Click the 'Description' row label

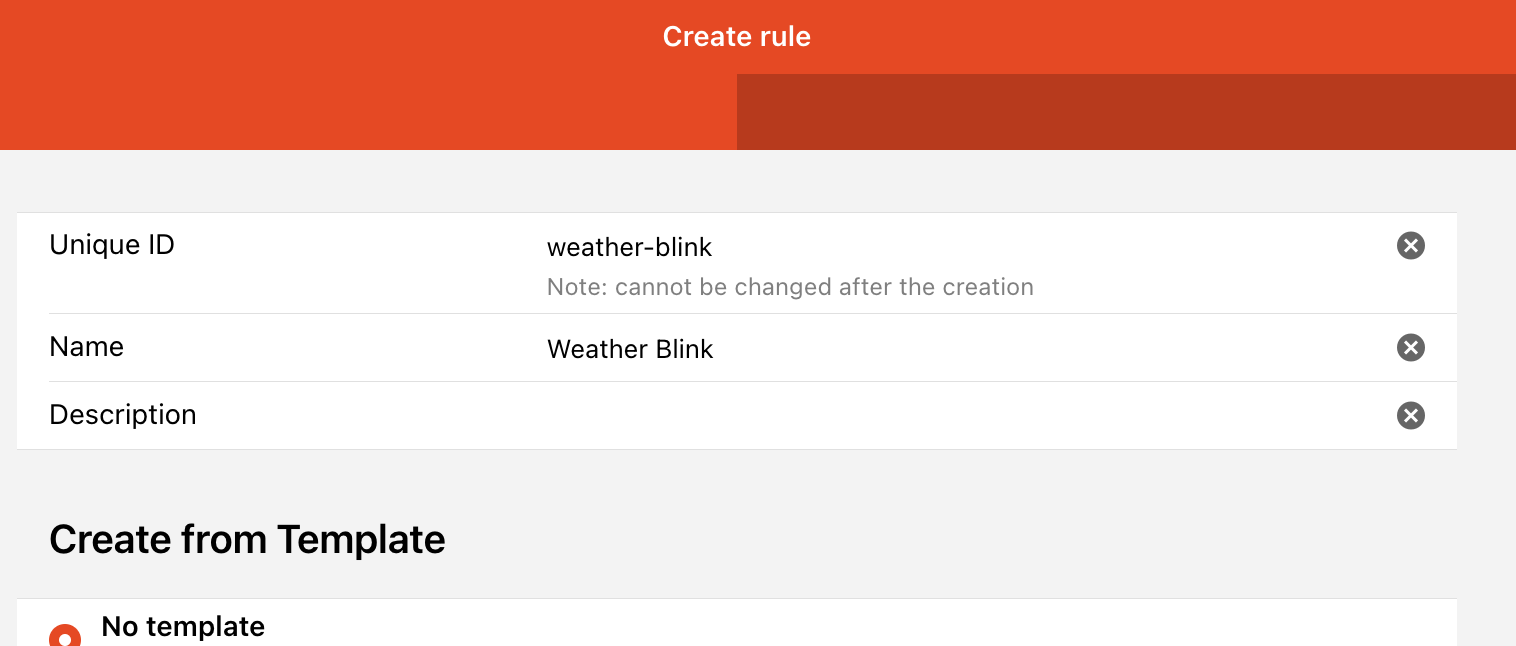[123, 415]
